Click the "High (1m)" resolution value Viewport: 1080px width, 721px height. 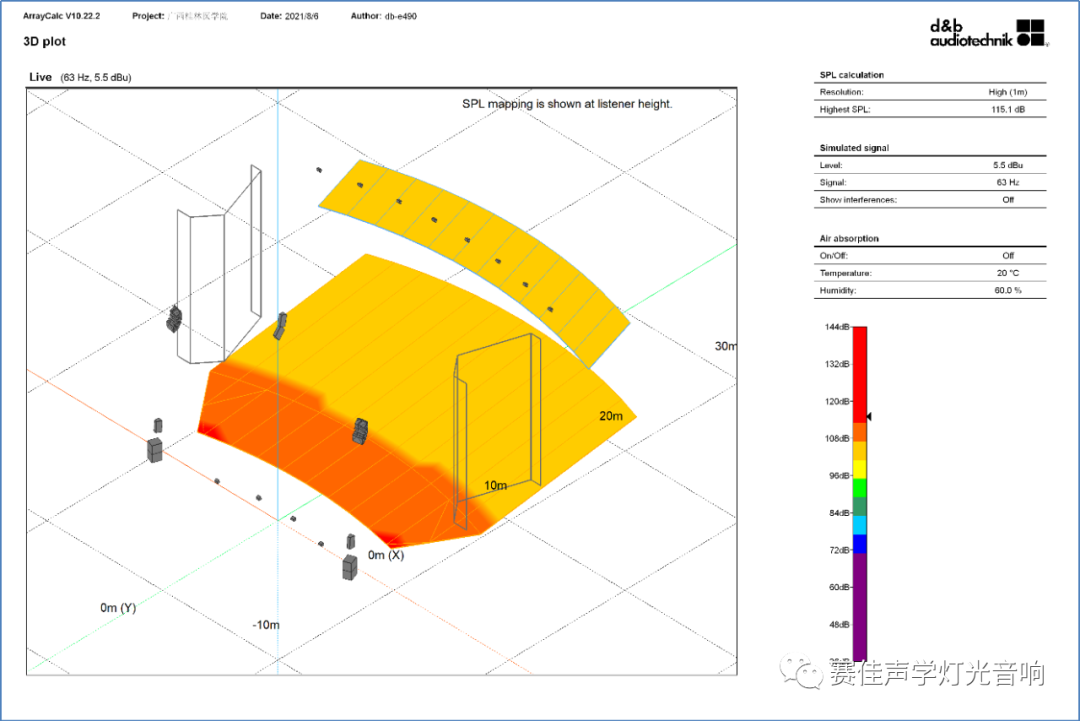(x=1008, y=92)
